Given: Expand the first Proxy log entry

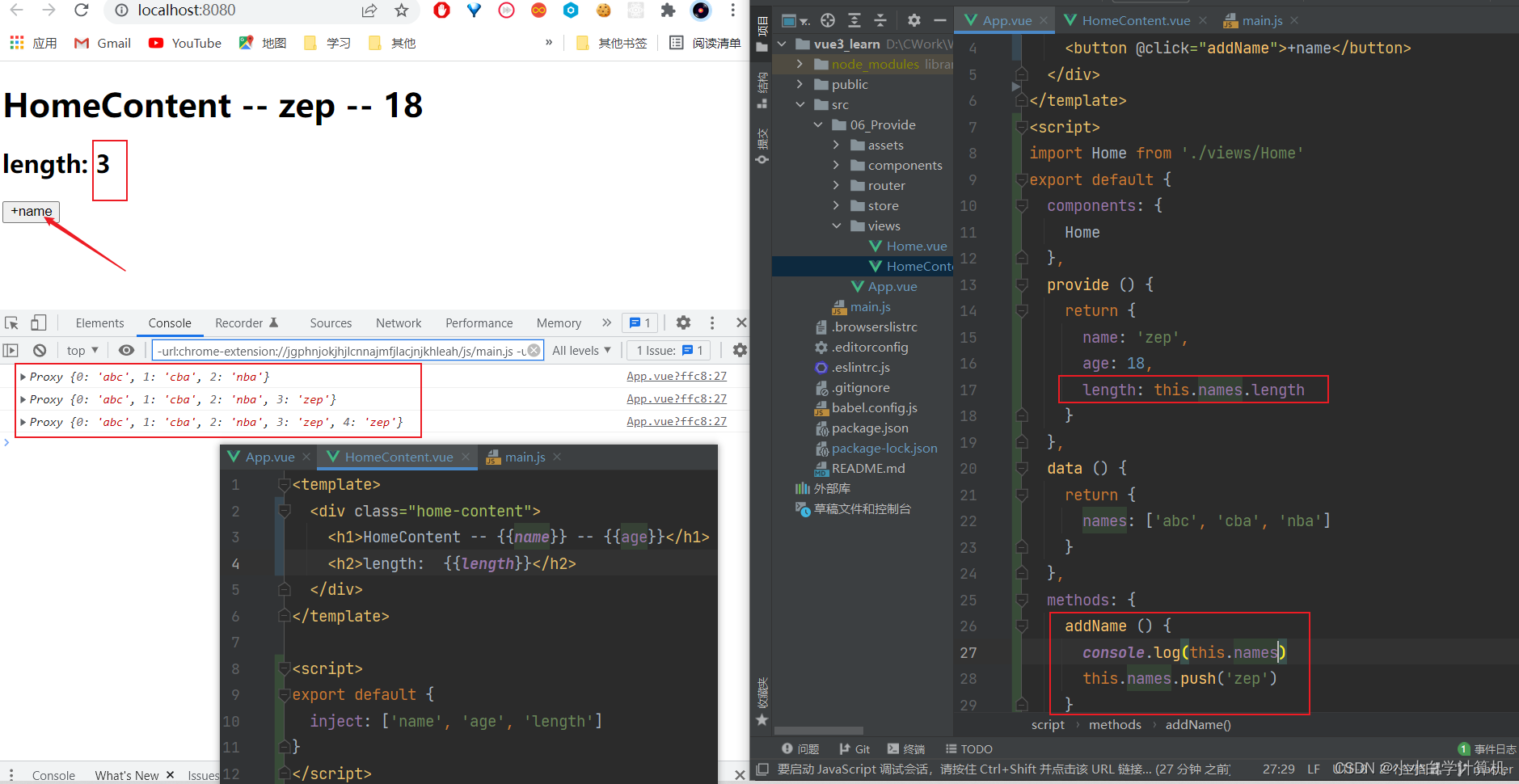Looking at the screenshot, I should pyautogui.click(x=23, y=377).
